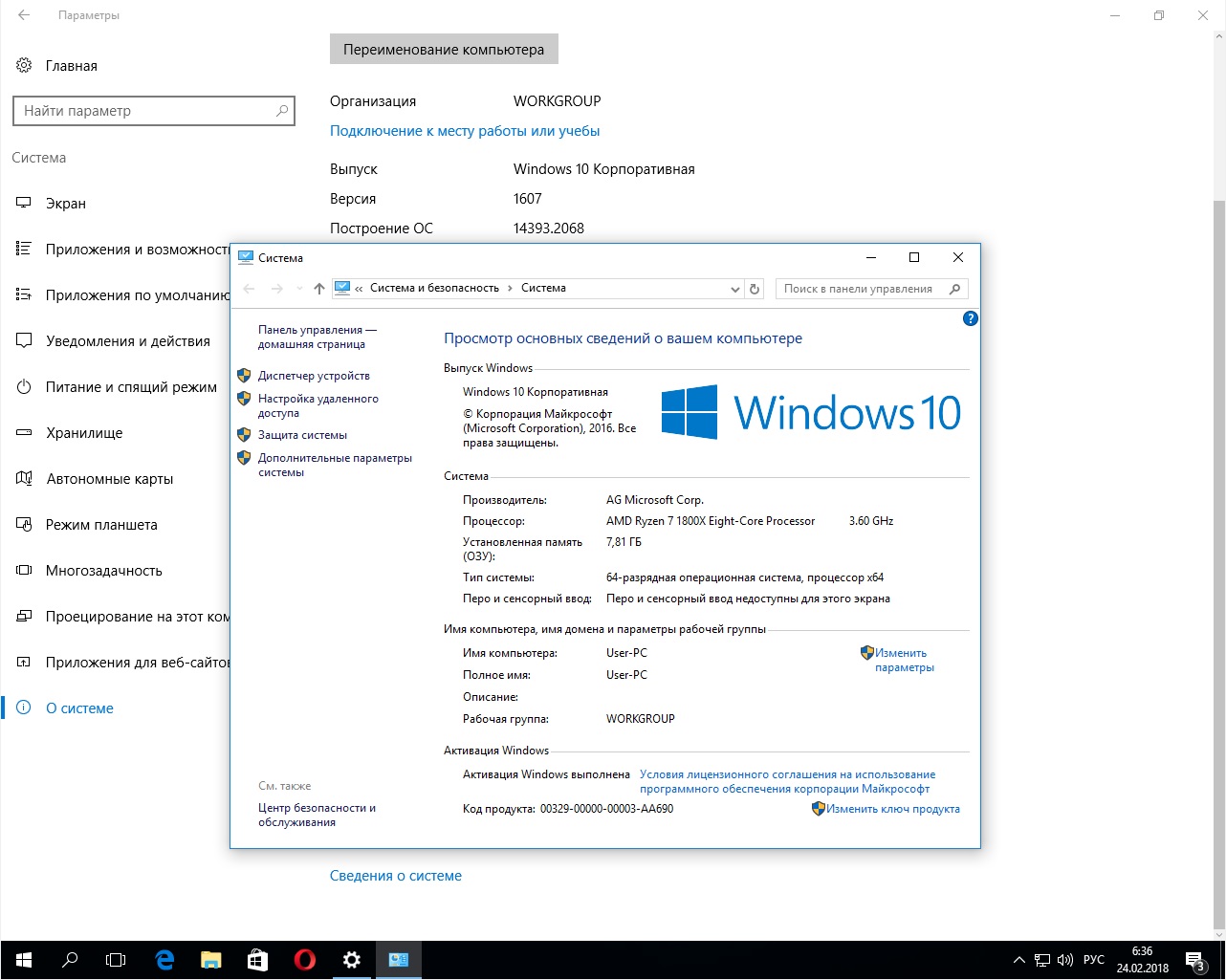The width and height of the screenshot is (1226, 980).
Task: Click the breadcrumb overflow « chevron
Action: pos(359,288)
